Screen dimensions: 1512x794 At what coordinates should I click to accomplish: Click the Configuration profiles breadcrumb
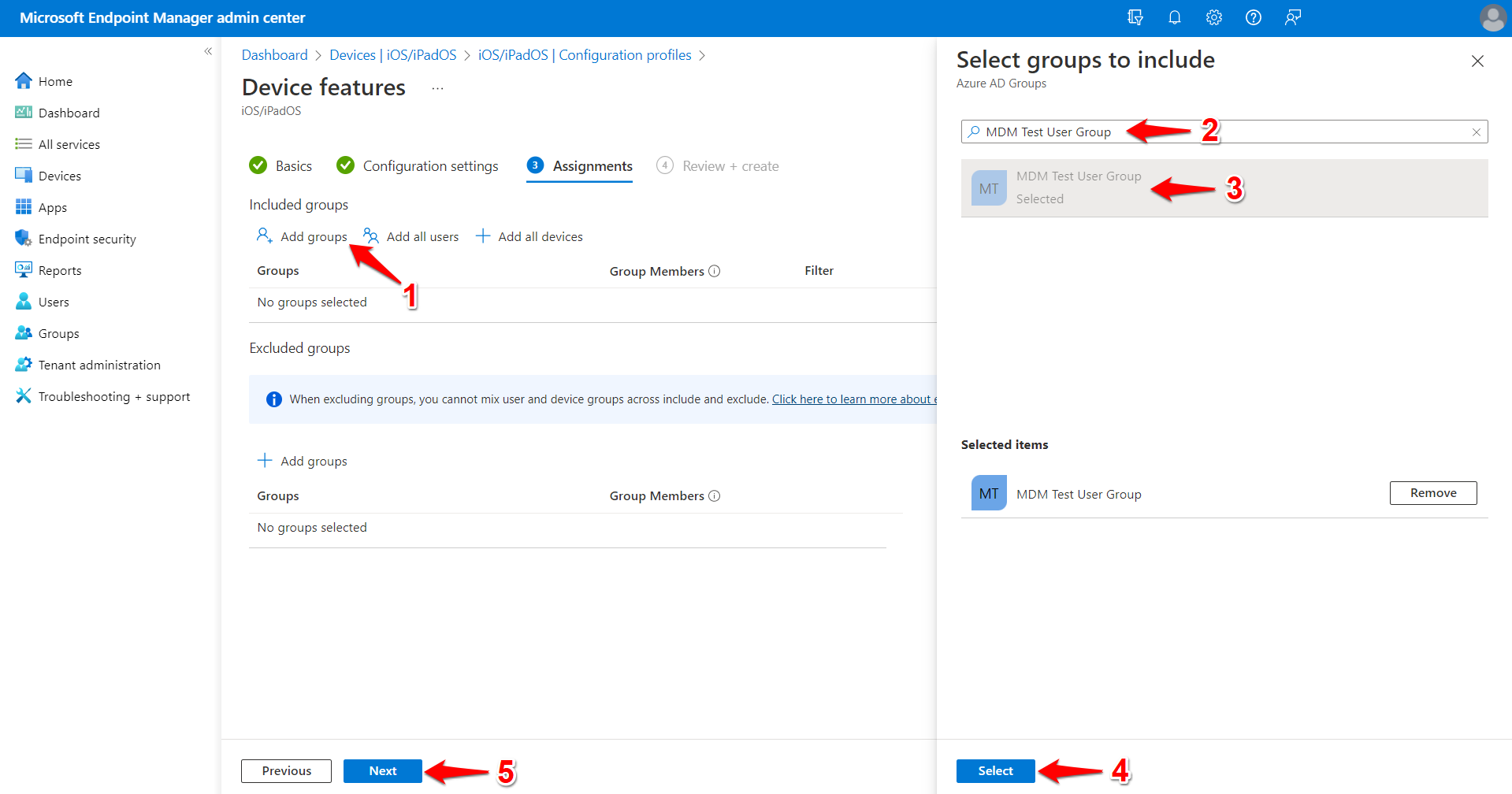[x=585, y=55]
